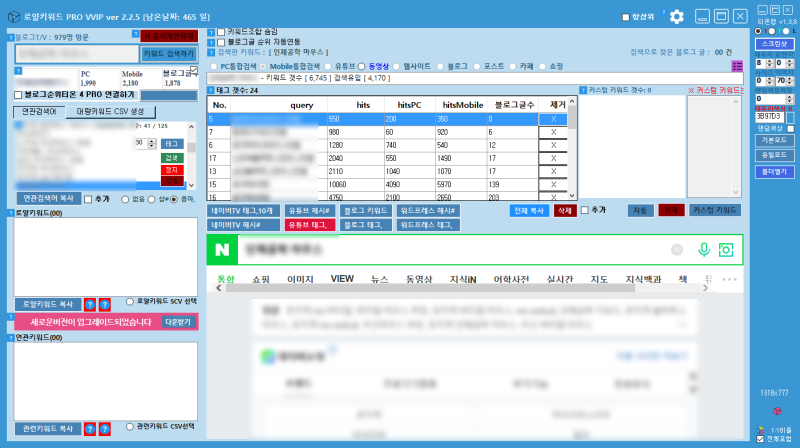The height and width of the screenshot is (448, 800).
Task: Click first question icon after 관련키워드 복사
Action: click(x=90, y=429)
